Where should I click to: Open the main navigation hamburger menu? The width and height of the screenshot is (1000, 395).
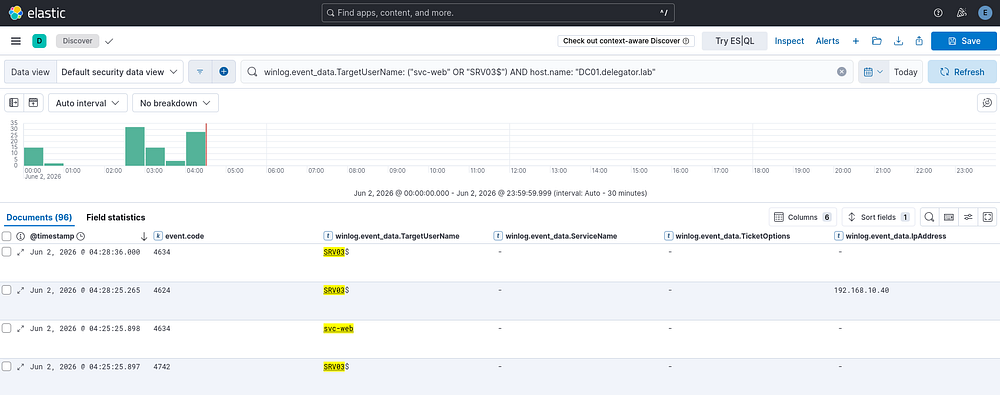(x=16, y=41)
